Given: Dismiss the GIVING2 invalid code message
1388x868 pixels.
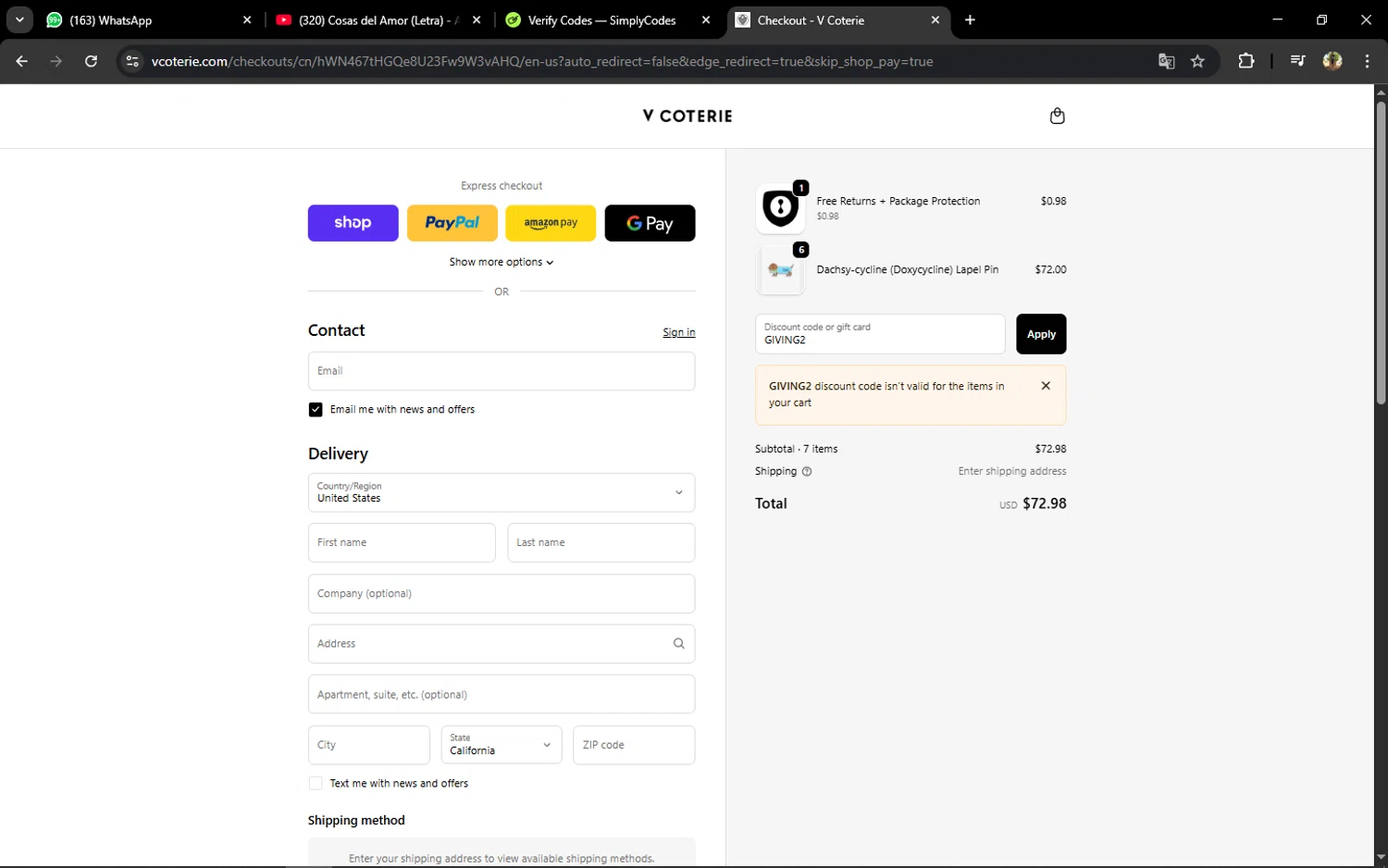Looking at the screenshot, I should (1046, 386).
